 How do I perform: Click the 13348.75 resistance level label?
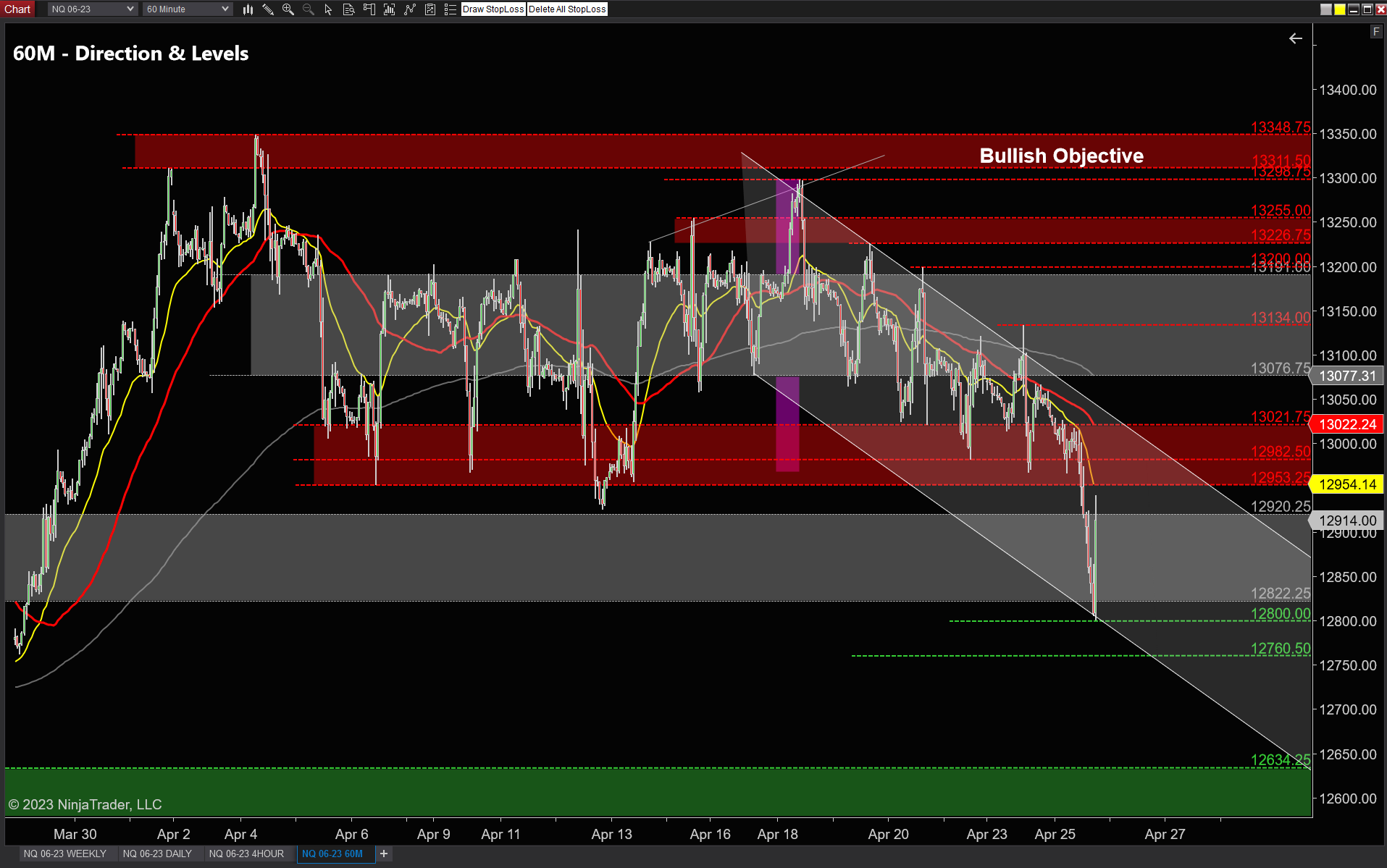1281,127
